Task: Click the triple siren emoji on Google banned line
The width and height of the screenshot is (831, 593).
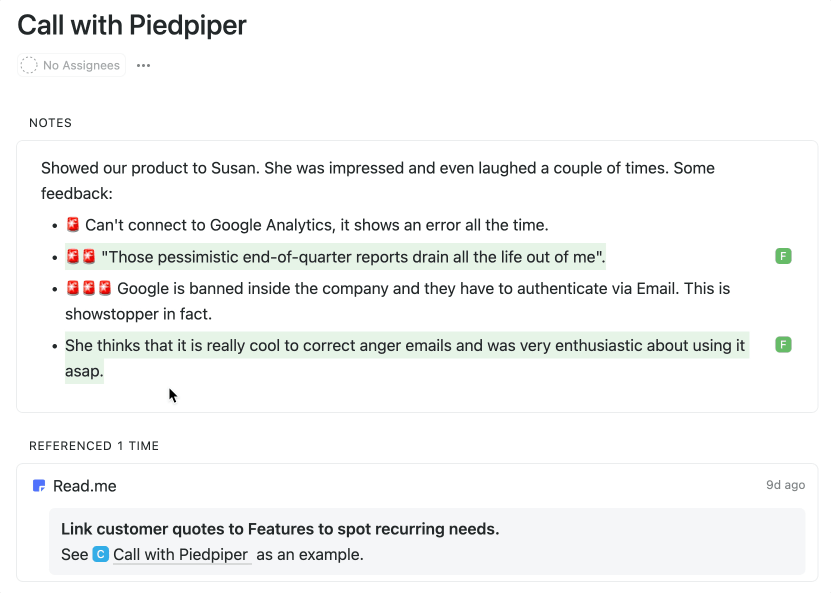Action: 89,289
